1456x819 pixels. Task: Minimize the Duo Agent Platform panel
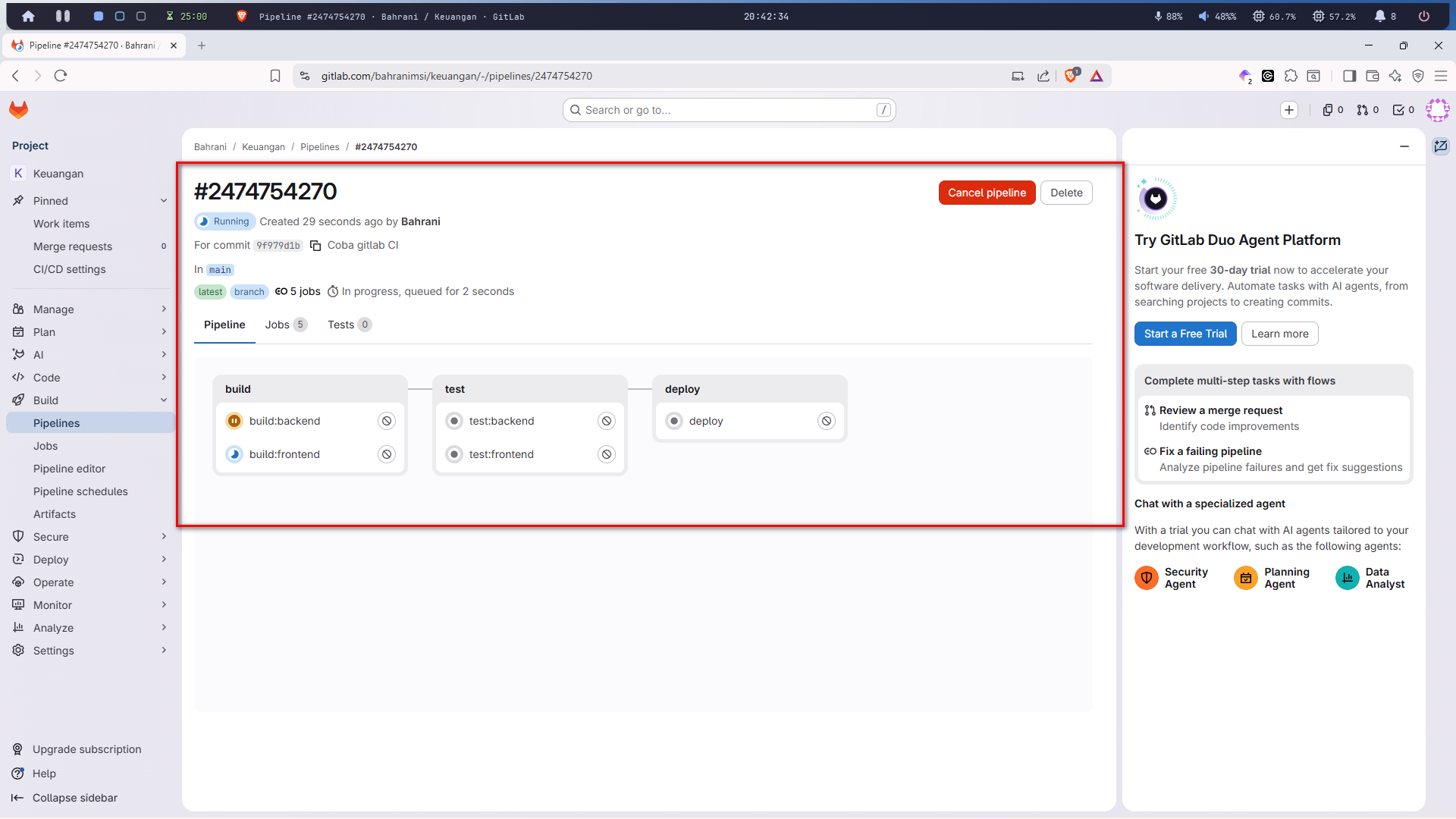point(1404,146)
